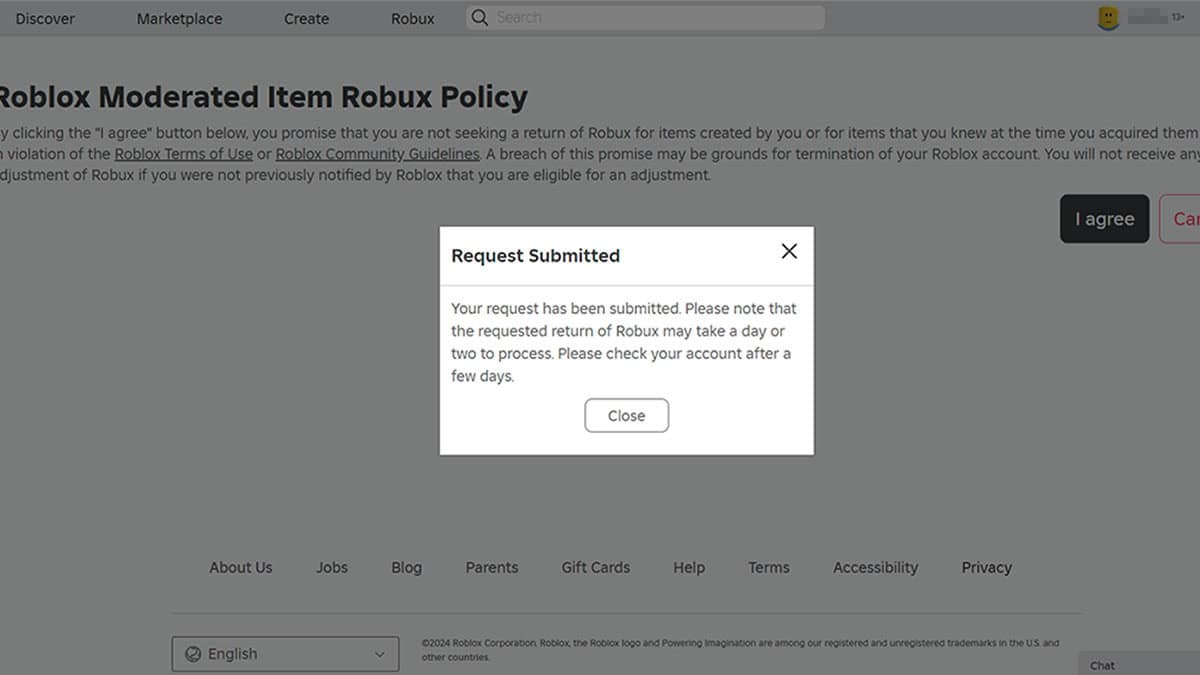Expand the English language dropdown
The image size is (1200, 675).
pyautogui.click(x=380, y=653)
